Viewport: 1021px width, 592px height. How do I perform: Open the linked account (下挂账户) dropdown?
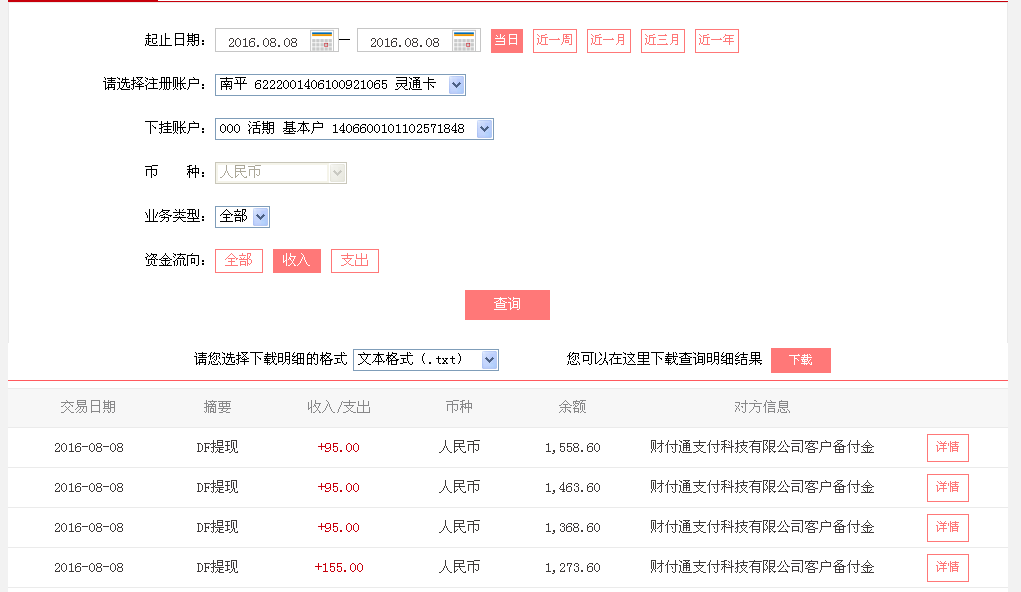click(483, 128)
